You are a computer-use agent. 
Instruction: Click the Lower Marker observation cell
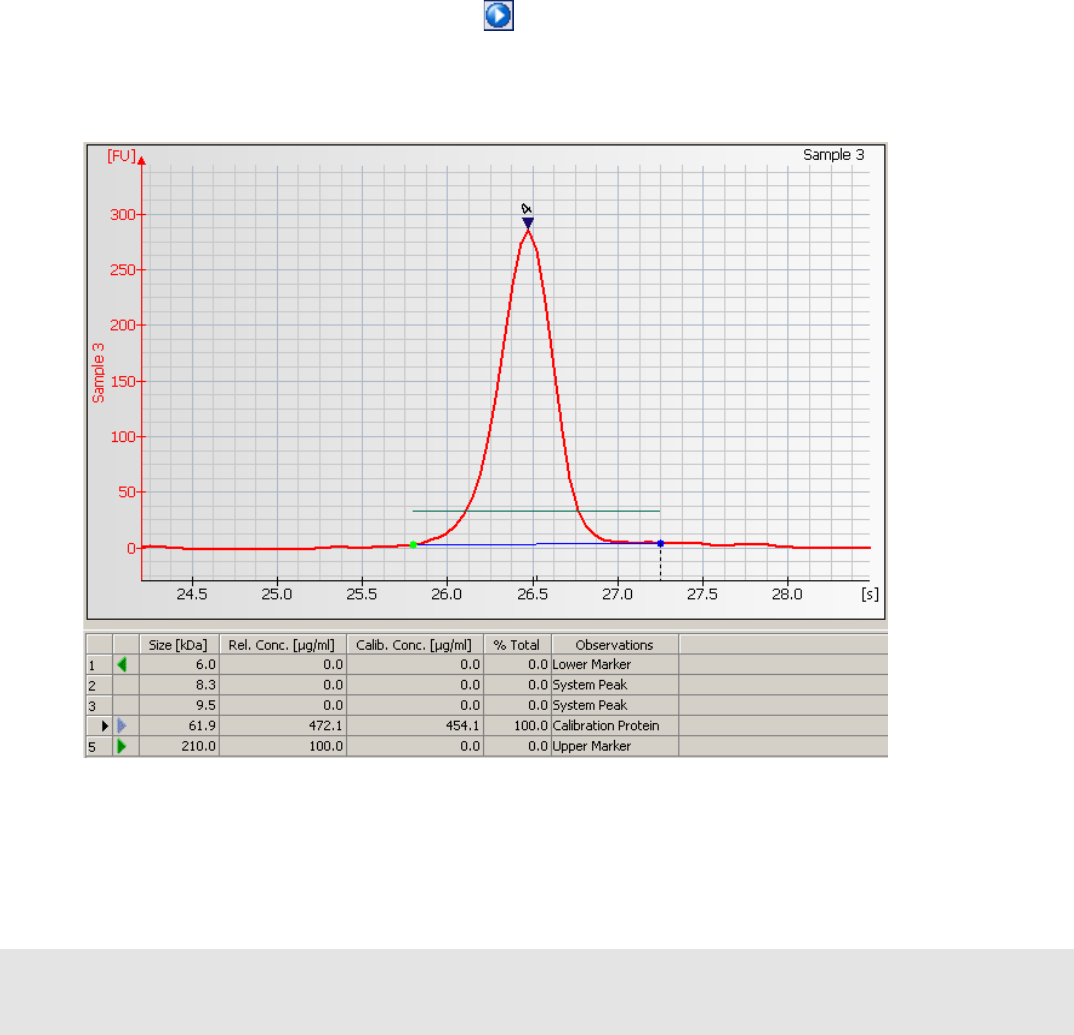click(614, 664)
